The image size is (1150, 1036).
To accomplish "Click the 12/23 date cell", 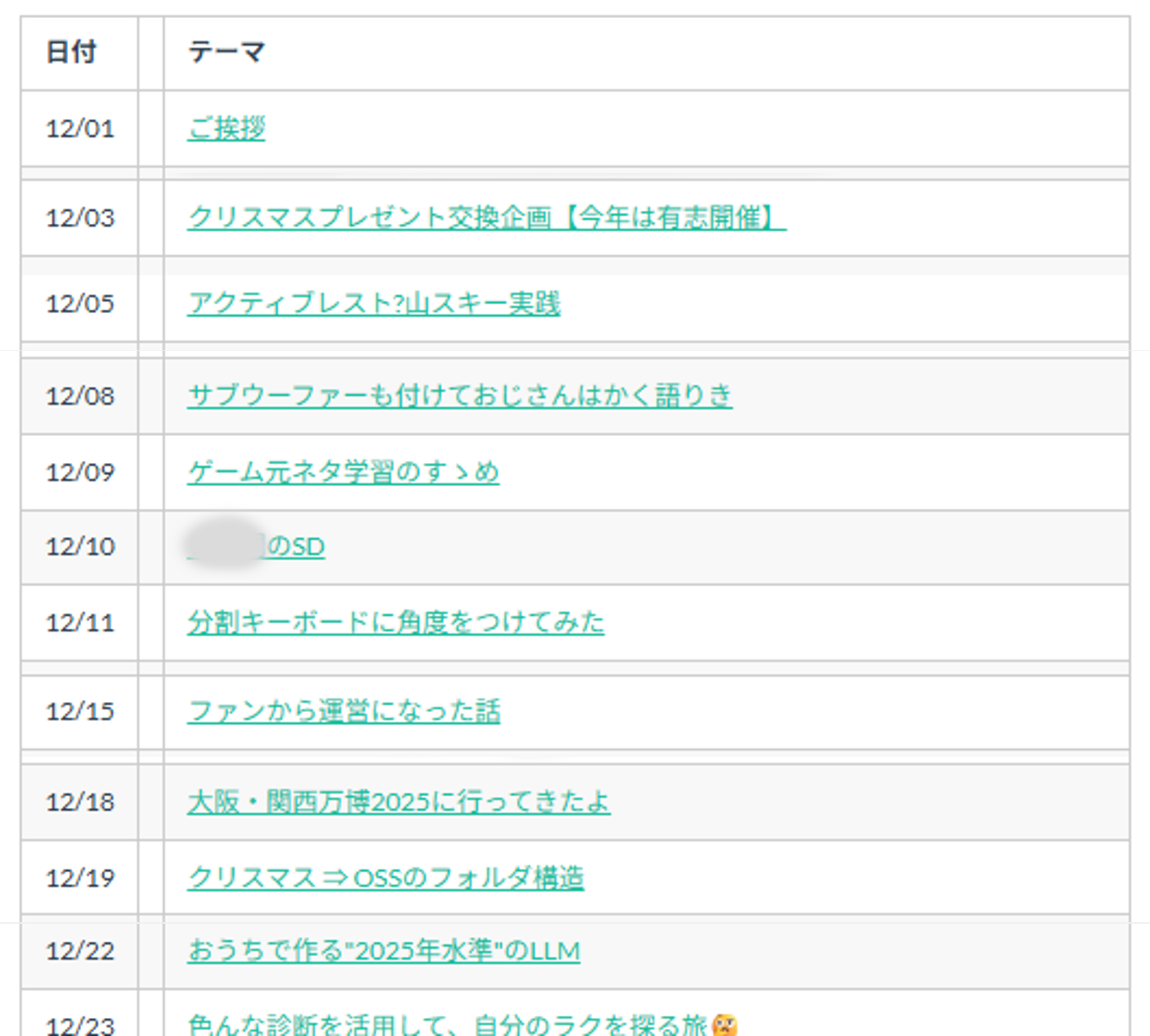I will click(x=80, y=1024).
